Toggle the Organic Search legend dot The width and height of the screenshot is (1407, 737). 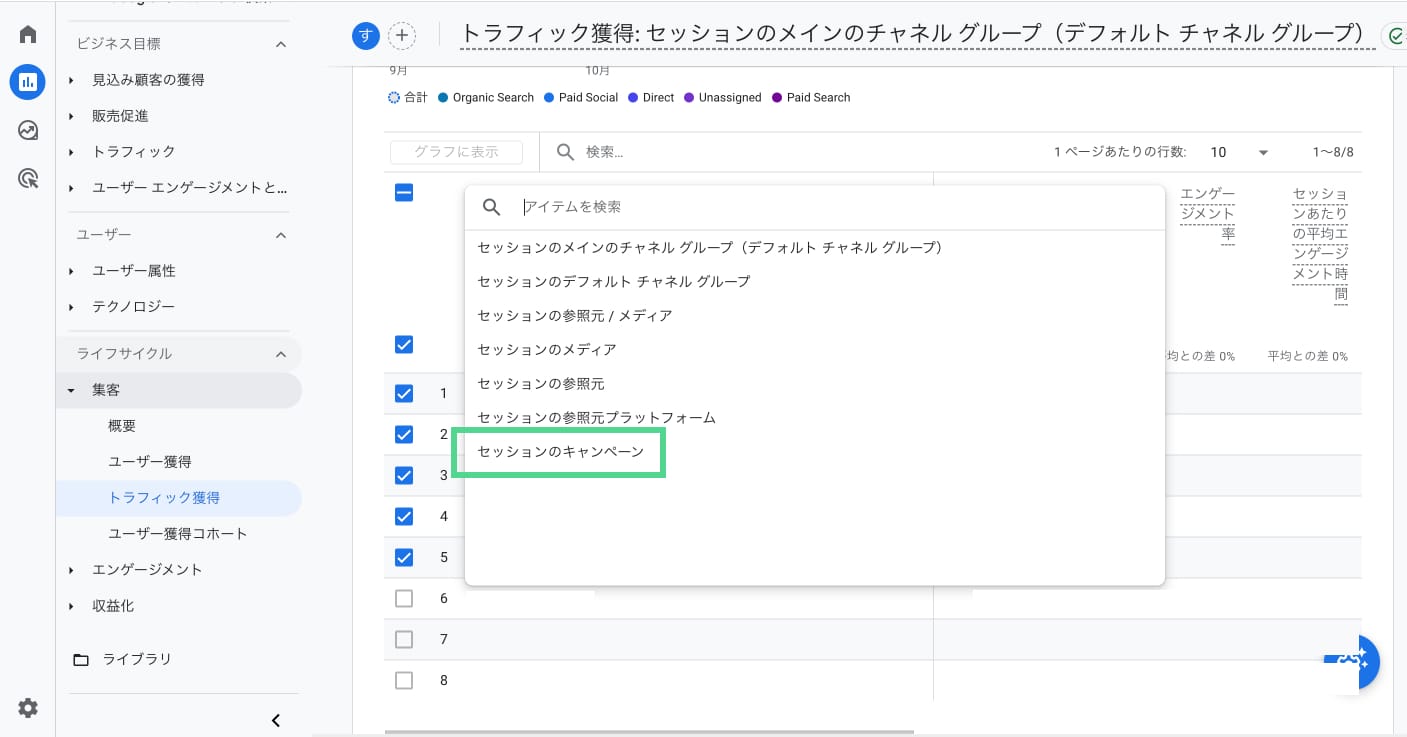click(x=443, y=98)
